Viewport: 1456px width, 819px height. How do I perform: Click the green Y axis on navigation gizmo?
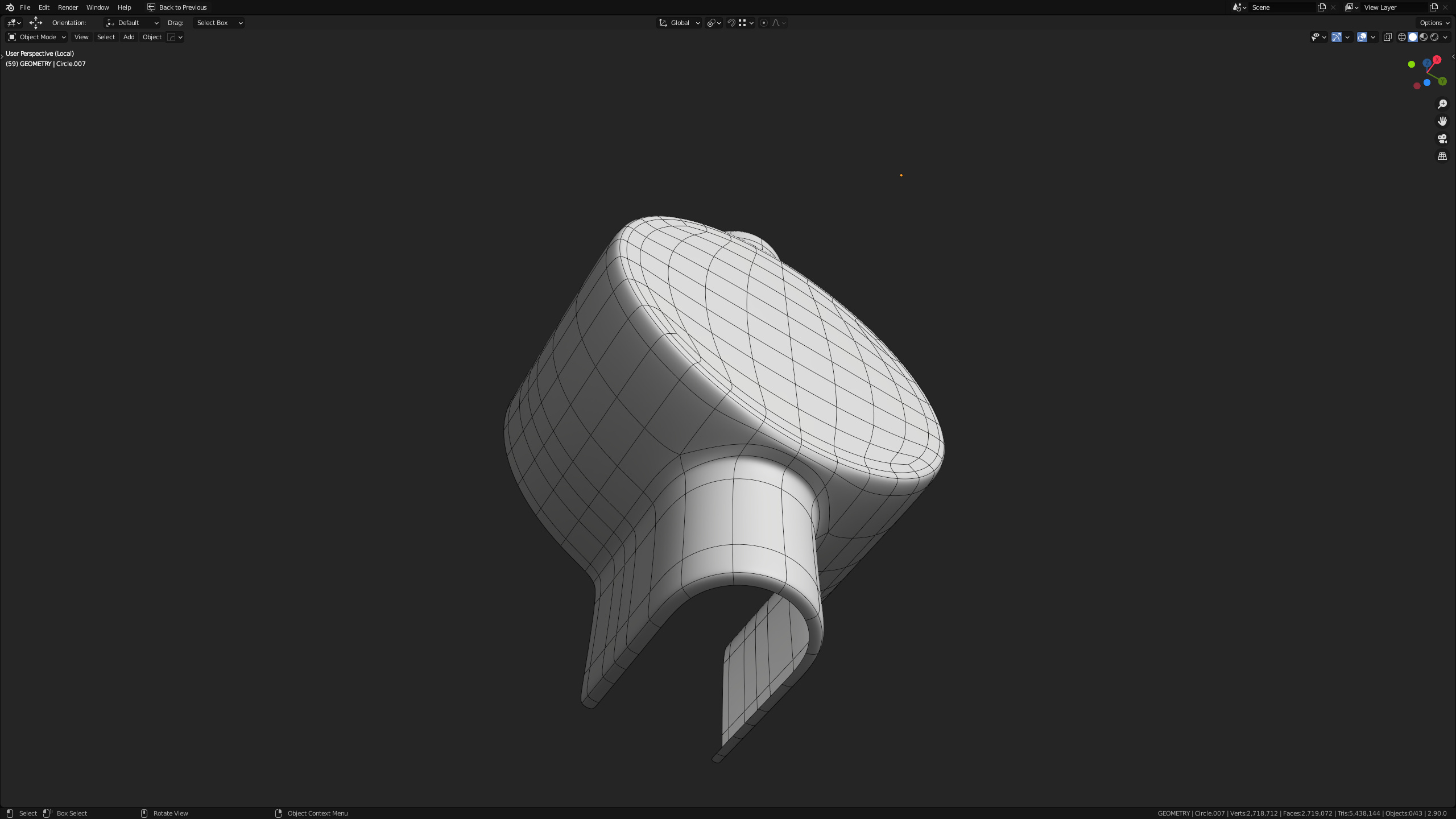click(1442, 81)
